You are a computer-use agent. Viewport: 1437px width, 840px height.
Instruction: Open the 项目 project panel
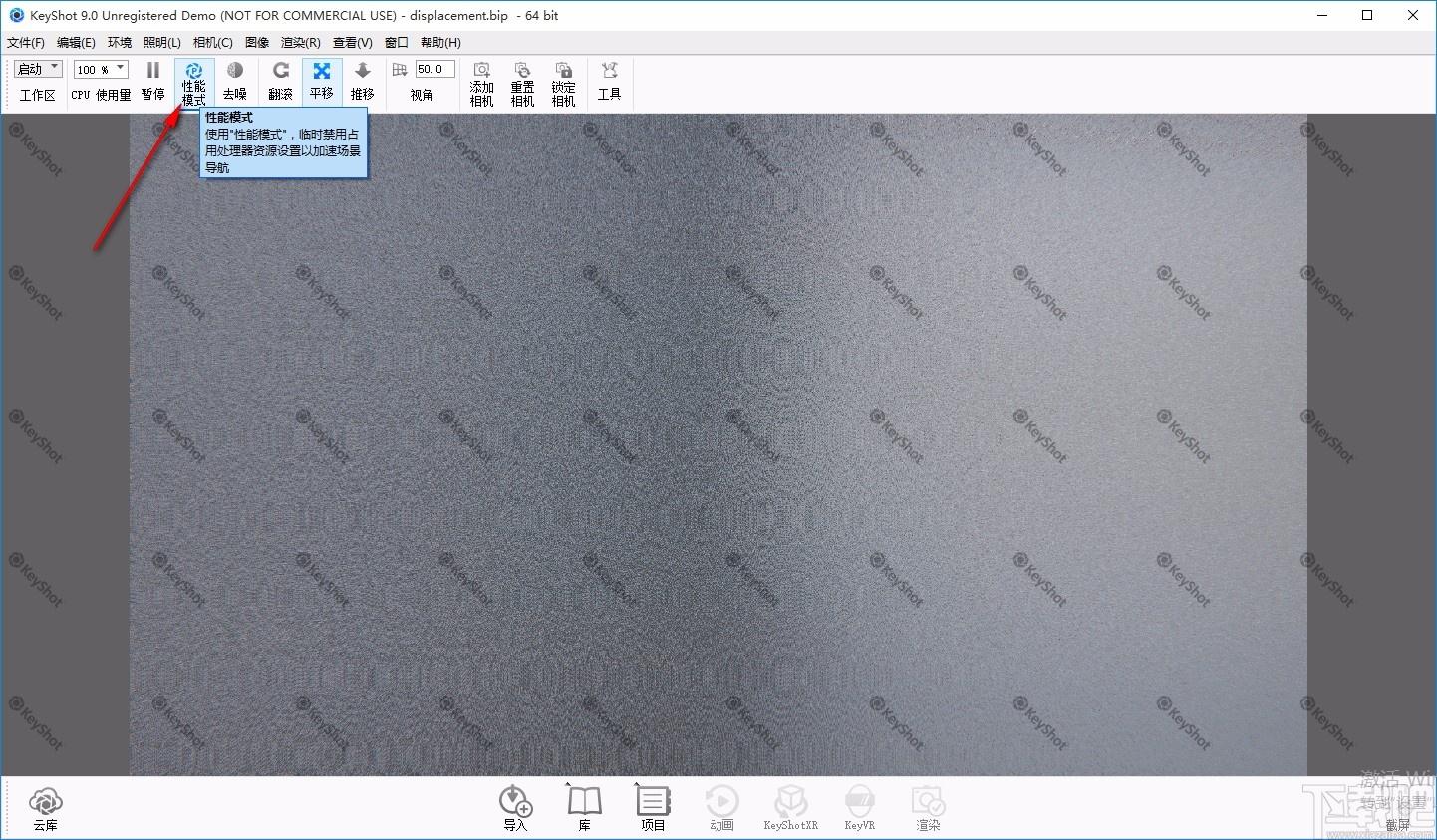click(653, 809)
